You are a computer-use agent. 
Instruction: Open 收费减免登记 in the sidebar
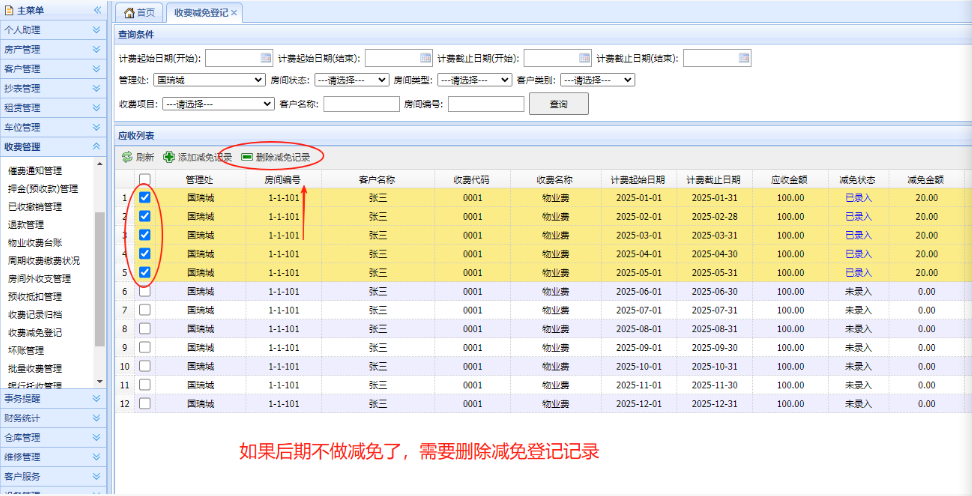(35, 333)
